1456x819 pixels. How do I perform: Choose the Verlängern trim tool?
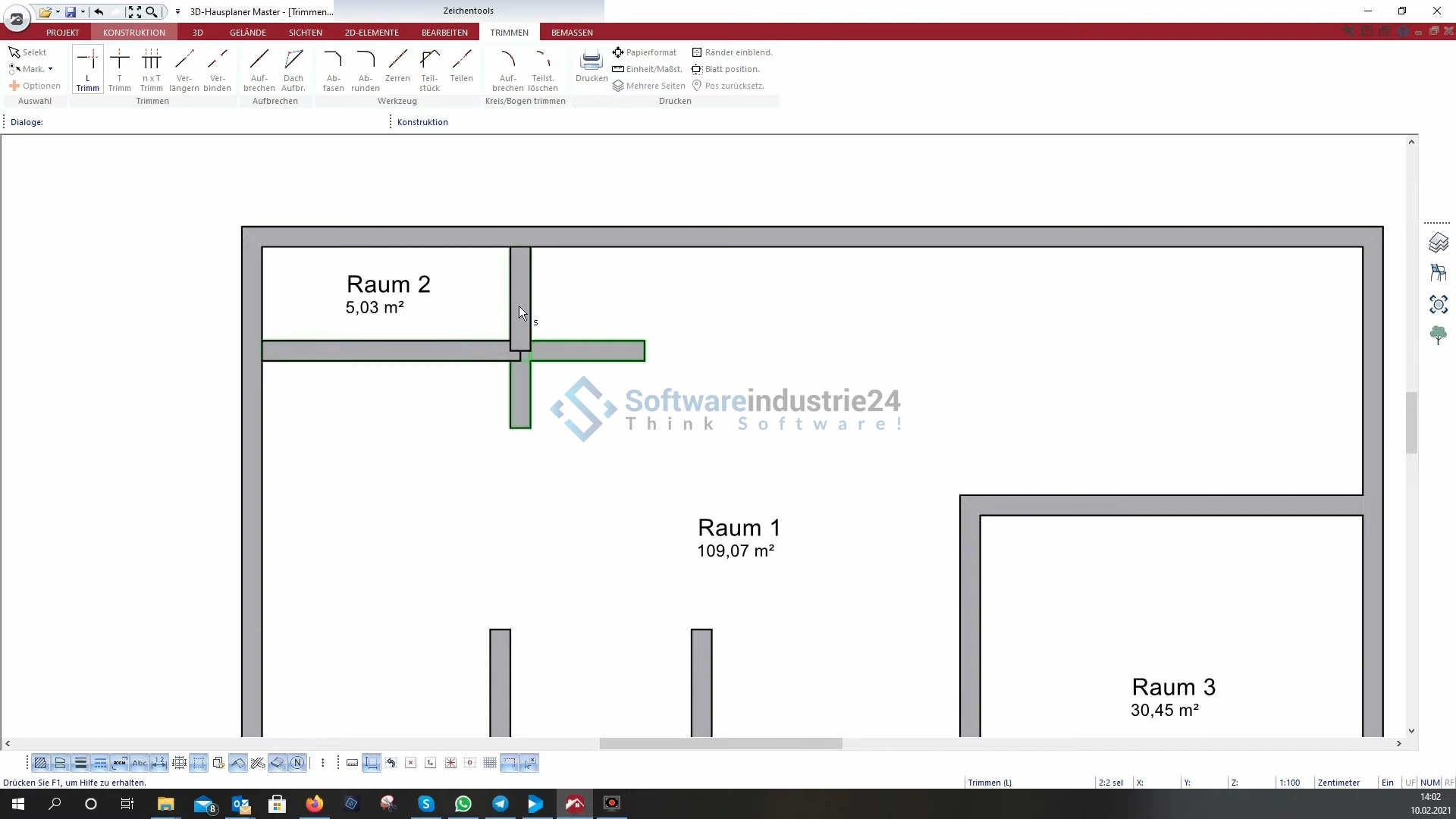click(x=184, y=70)
